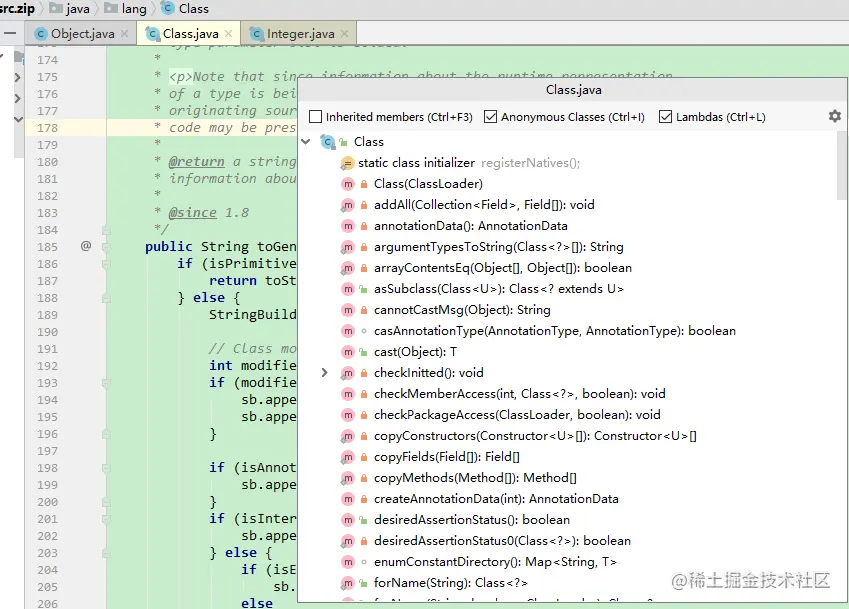Select enumConstantDirectory() entry
This screenshot has height=609, width=849.
495,562
